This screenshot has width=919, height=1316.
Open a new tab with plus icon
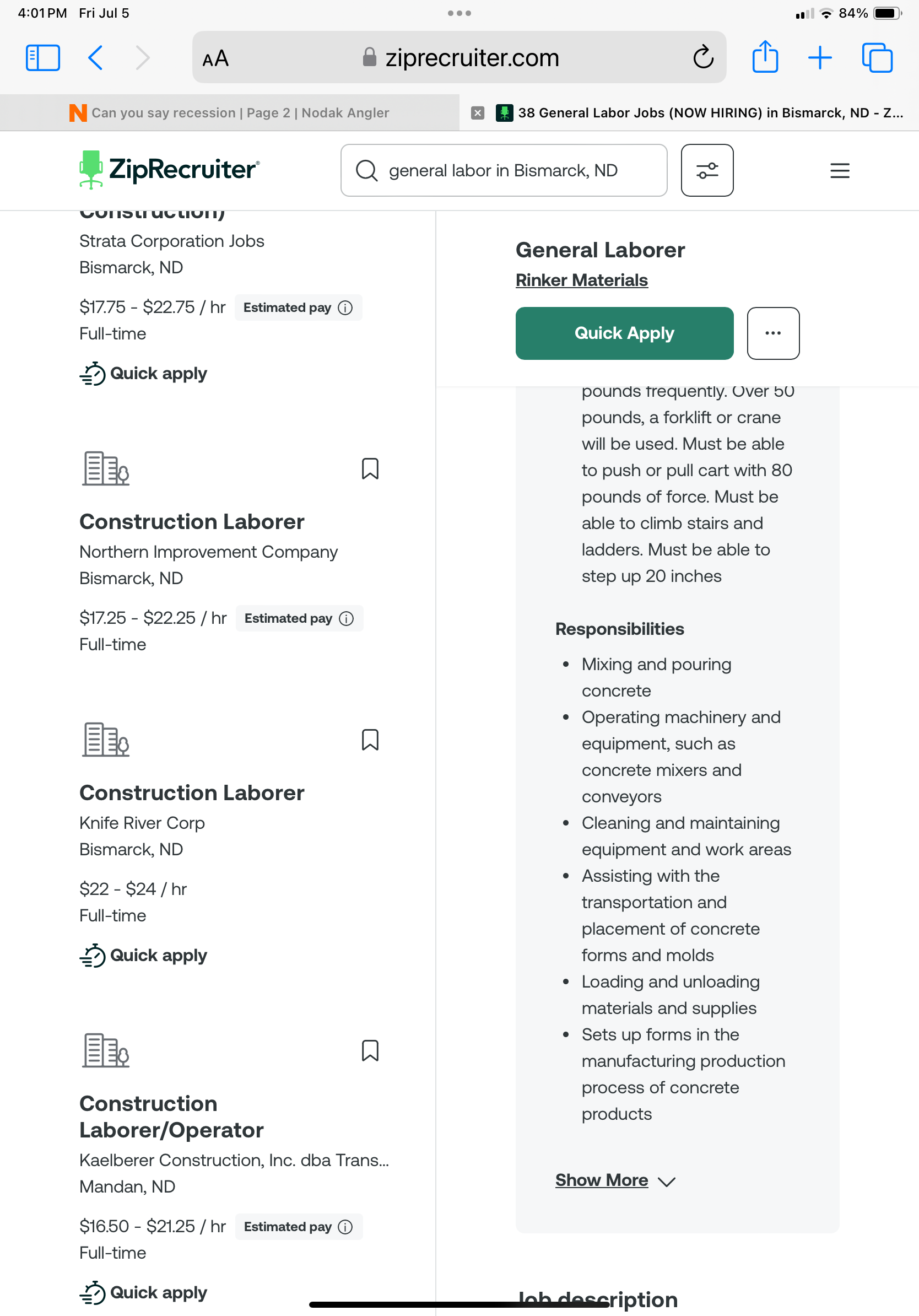[x=820, y=58]
